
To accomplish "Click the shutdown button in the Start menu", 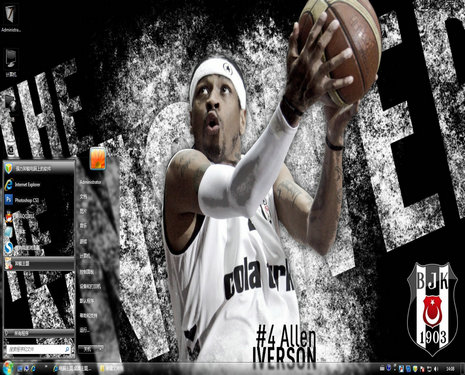I will point(87,349).
